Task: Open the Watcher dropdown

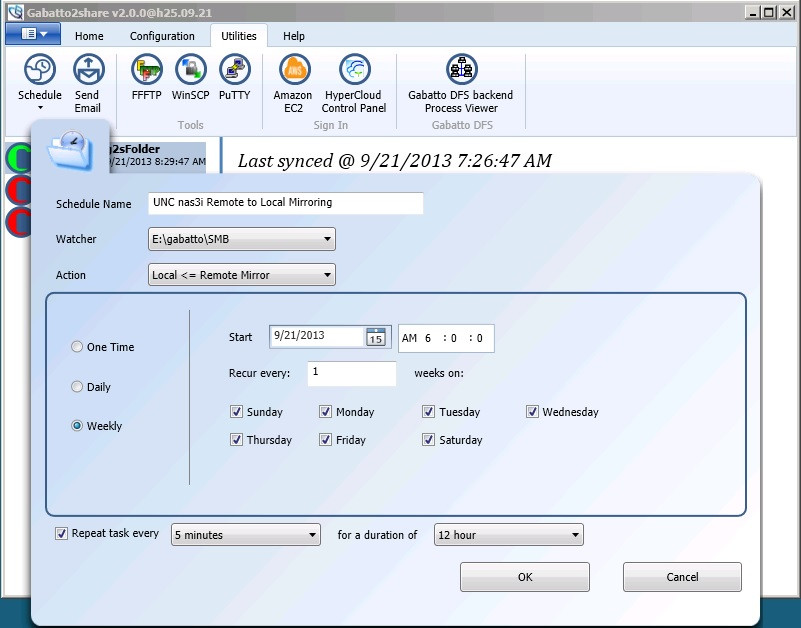Action: coord(242,239)
